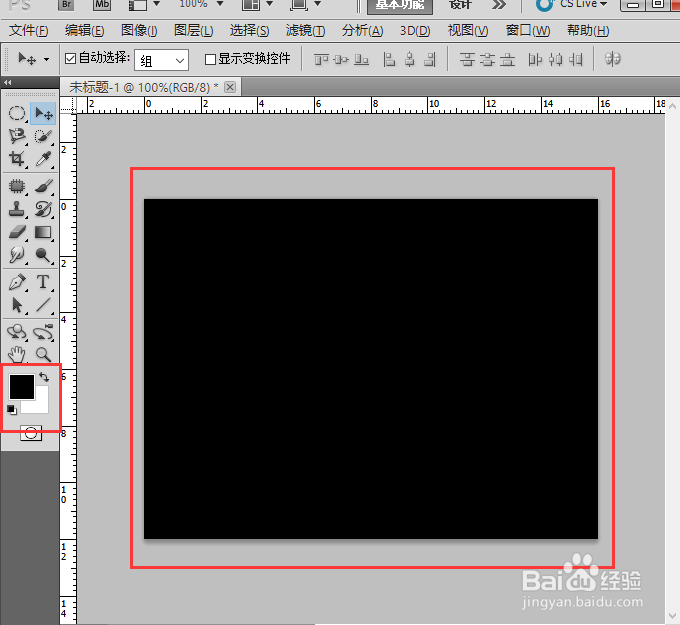Swap foreground and background colors
Screen dimensions: 680x625
[x=44, y=377]
